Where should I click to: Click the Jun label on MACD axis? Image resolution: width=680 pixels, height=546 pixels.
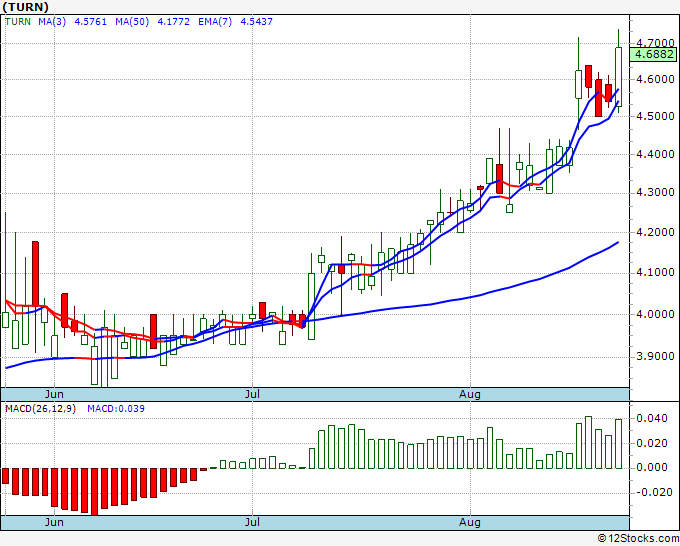click(54, 522)
